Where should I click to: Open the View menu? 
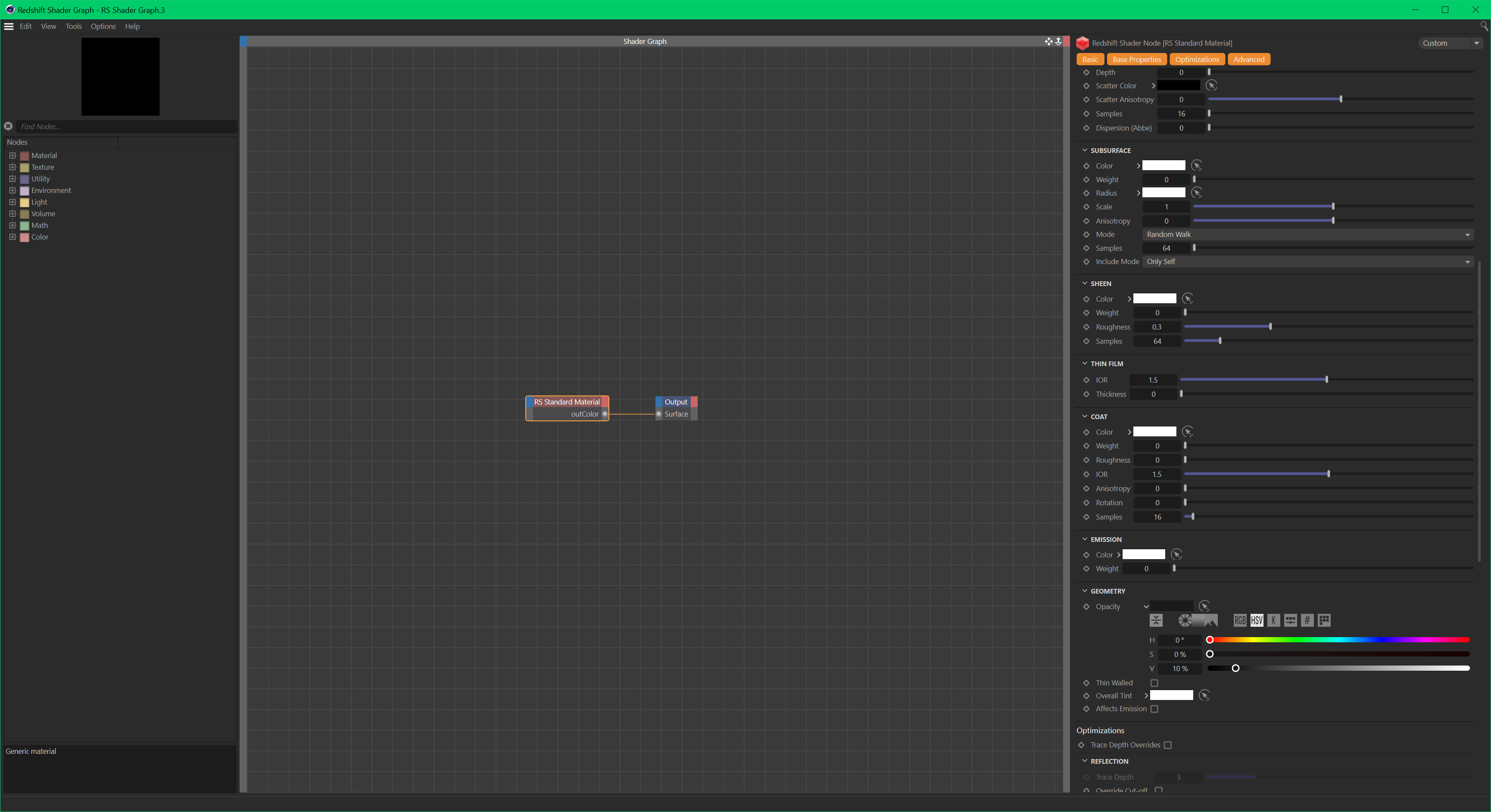[x=49, y=26]
